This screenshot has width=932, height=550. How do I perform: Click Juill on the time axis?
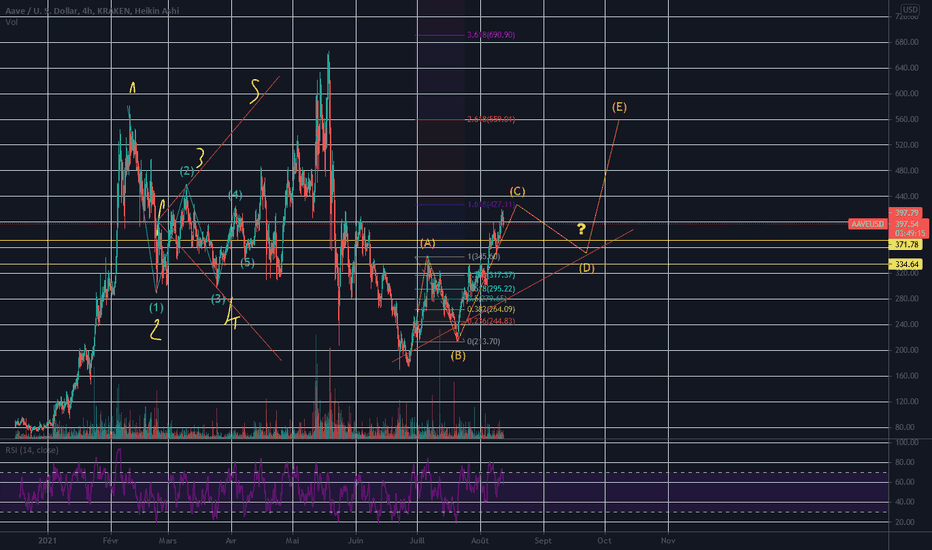click(x=417, y=540)
